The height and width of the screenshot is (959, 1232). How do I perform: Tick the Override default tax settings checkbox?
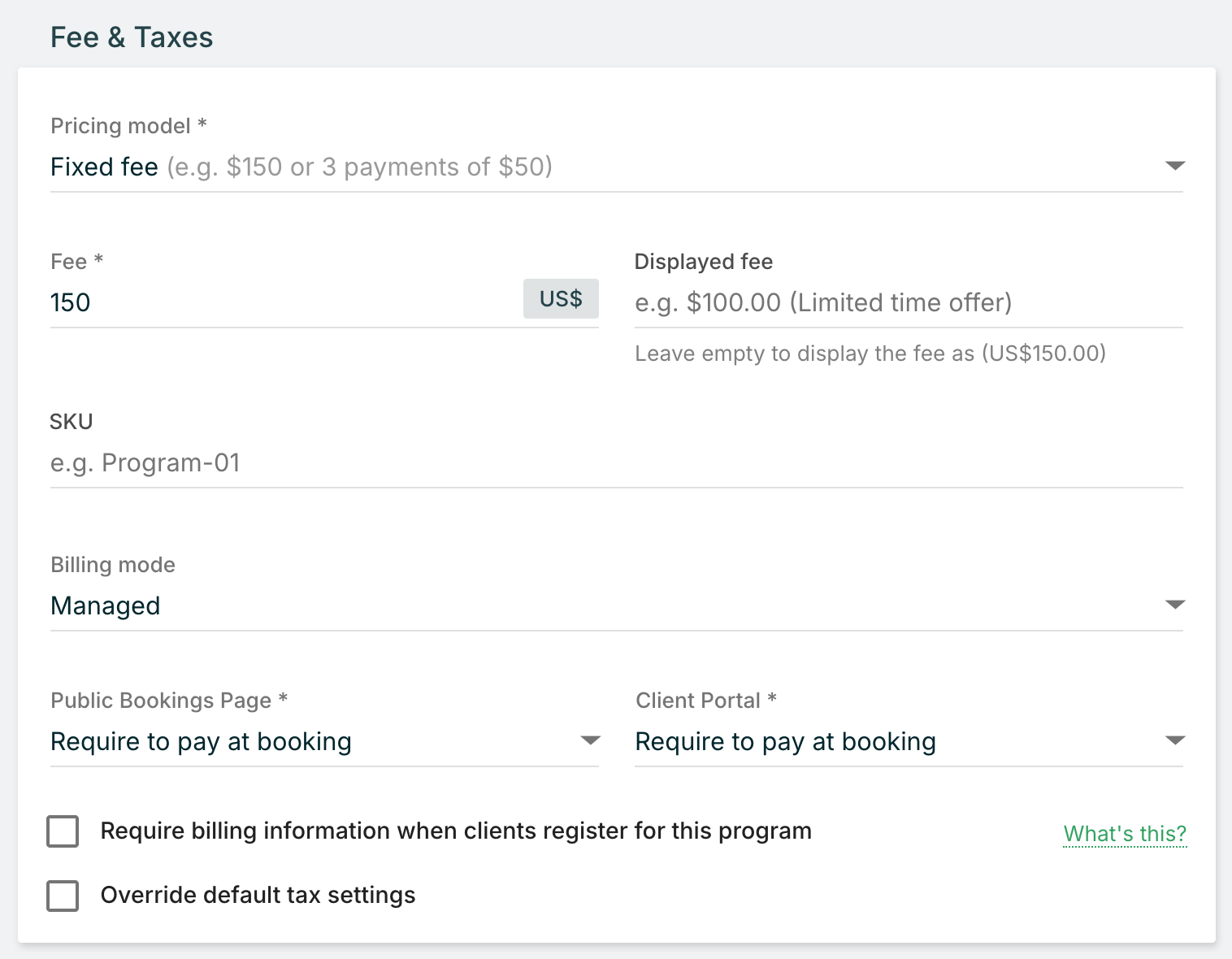(63, 896)
